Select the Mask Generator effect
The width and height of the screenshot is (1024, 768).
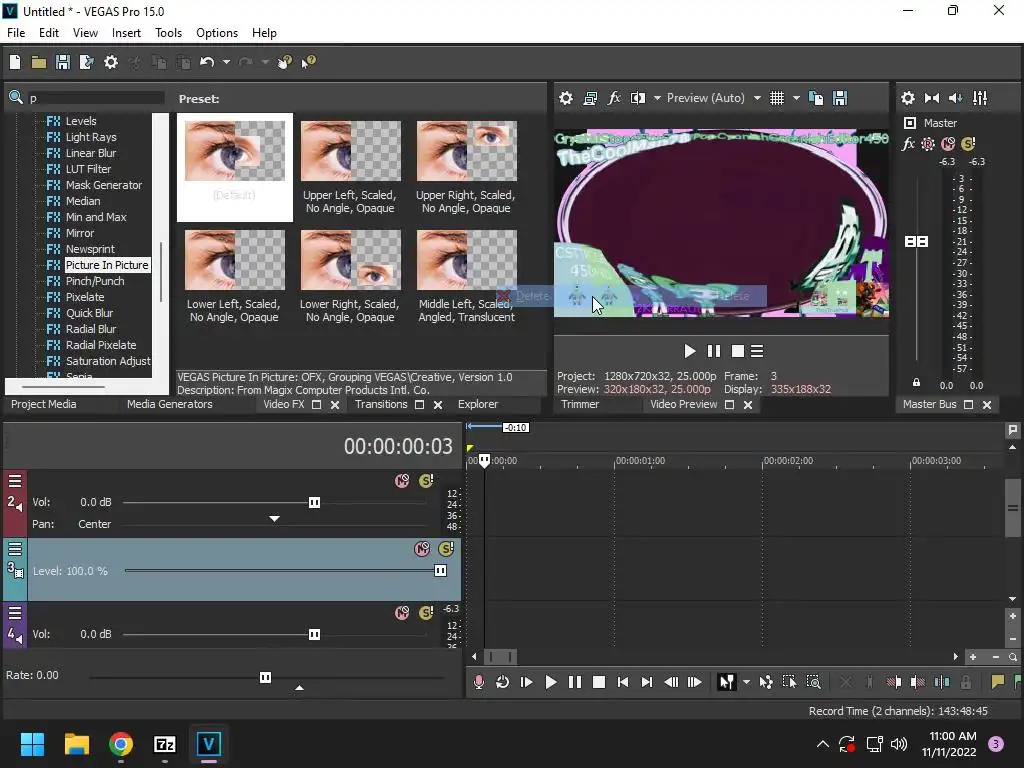(x=104, y=185)
